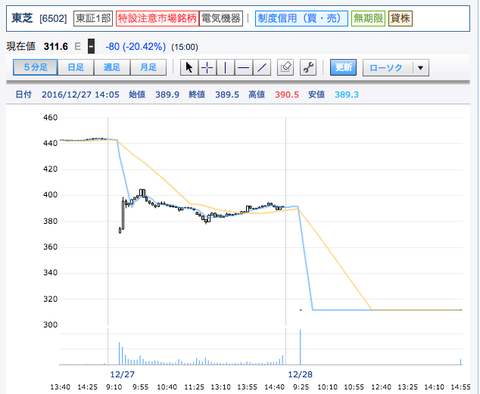Click the date 2016/12/27 14:05
Image resolution: width=480 pixels, height=394 pixels.
pyautogui.click(x=80, y=95)
